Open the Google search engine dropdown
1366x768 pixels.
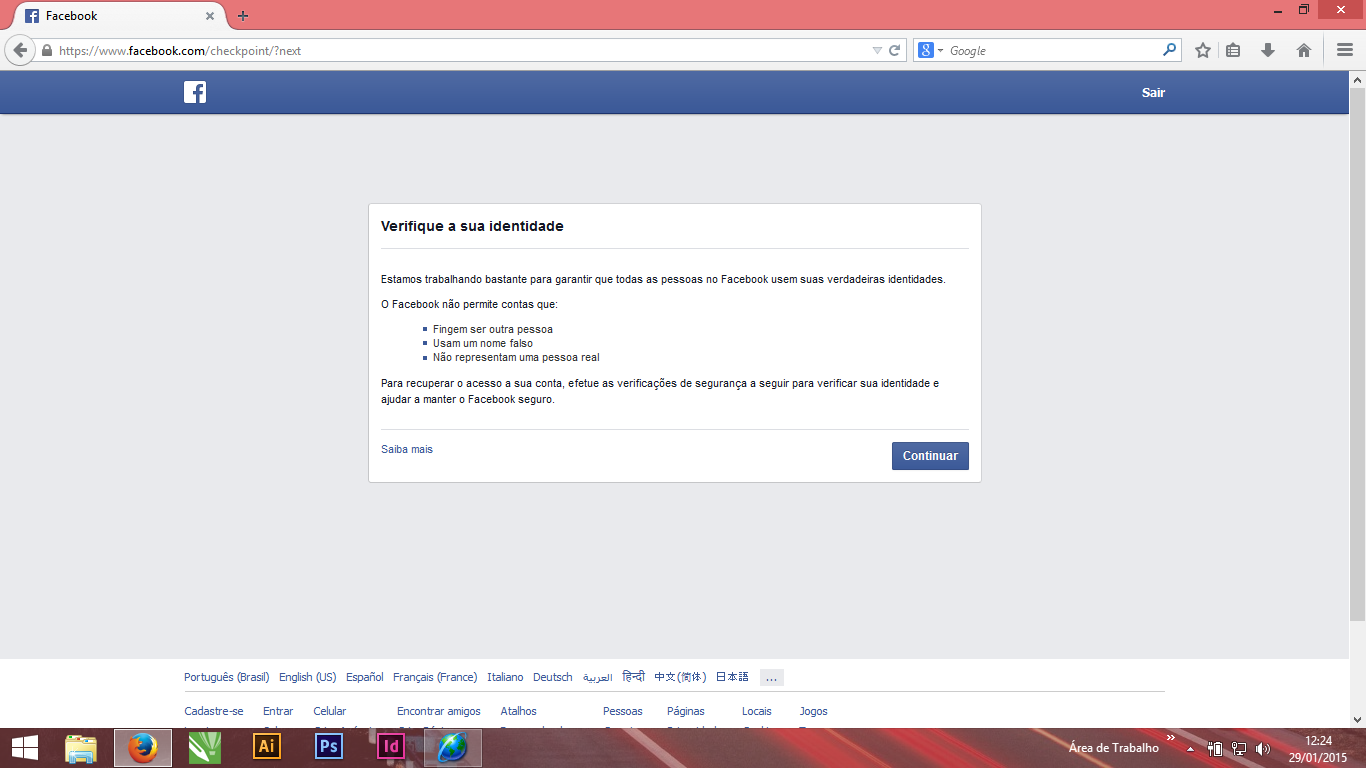[931, 50]
